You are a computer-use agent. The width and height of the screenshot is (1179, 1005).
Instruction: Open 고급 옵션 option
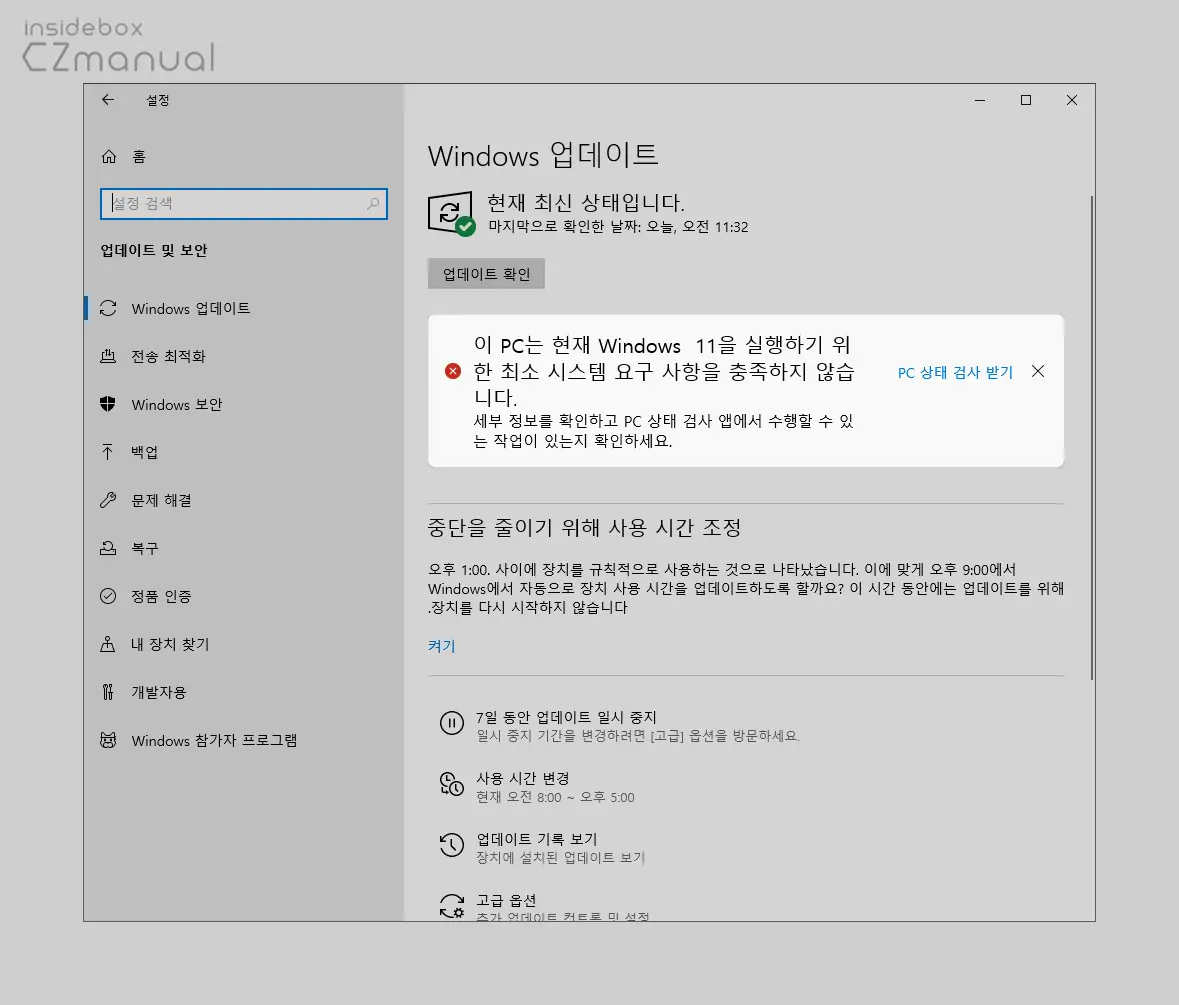(x=562, y=907)
